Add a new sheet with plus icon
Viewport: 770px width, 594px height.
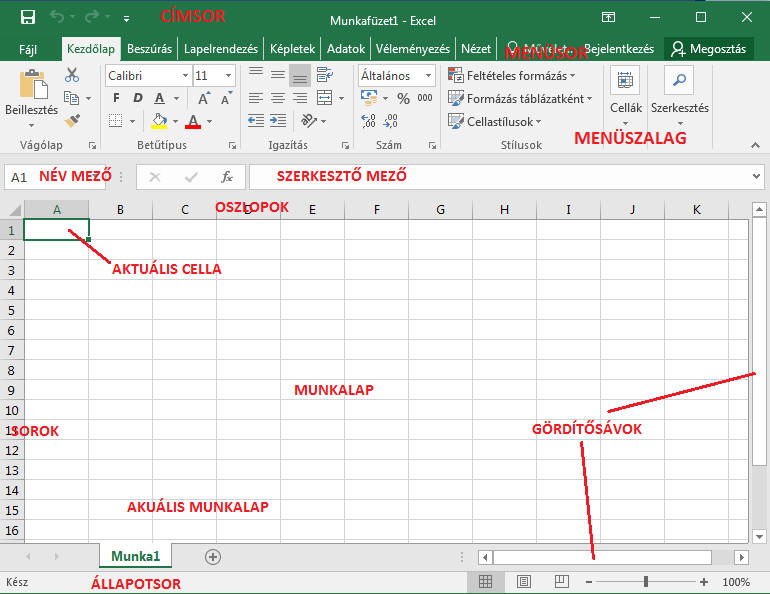212,557
